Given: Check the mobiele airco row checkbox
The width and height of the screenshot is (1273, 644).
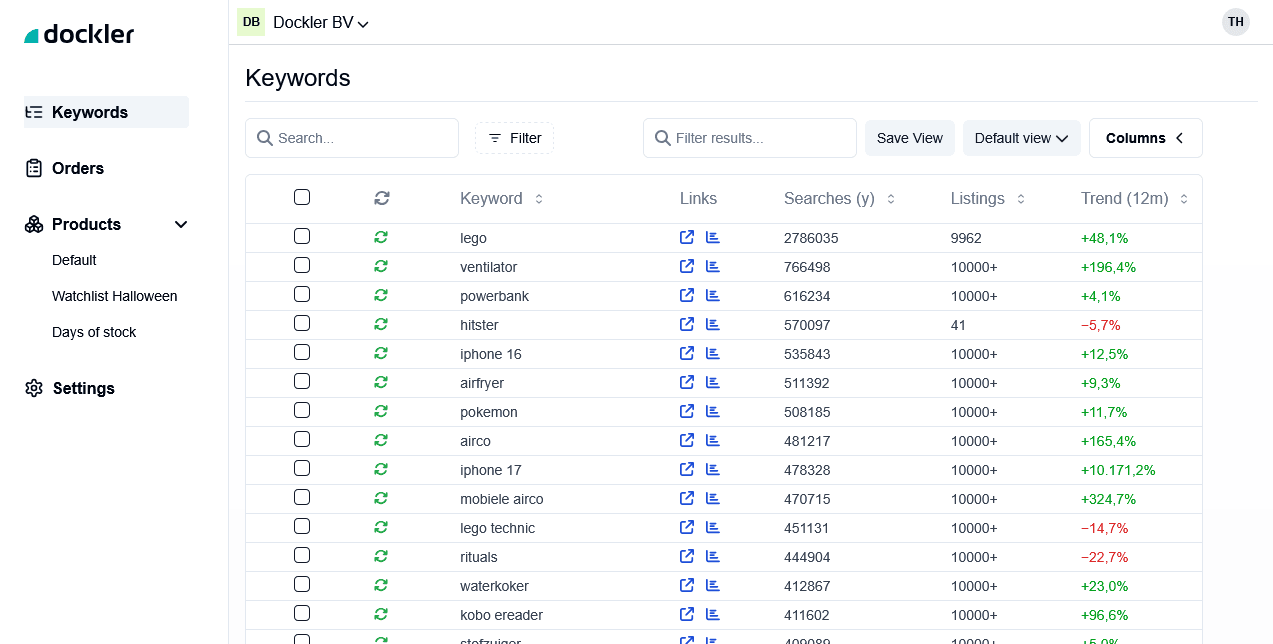Looking at the screenshot, I should pos(302,497).
